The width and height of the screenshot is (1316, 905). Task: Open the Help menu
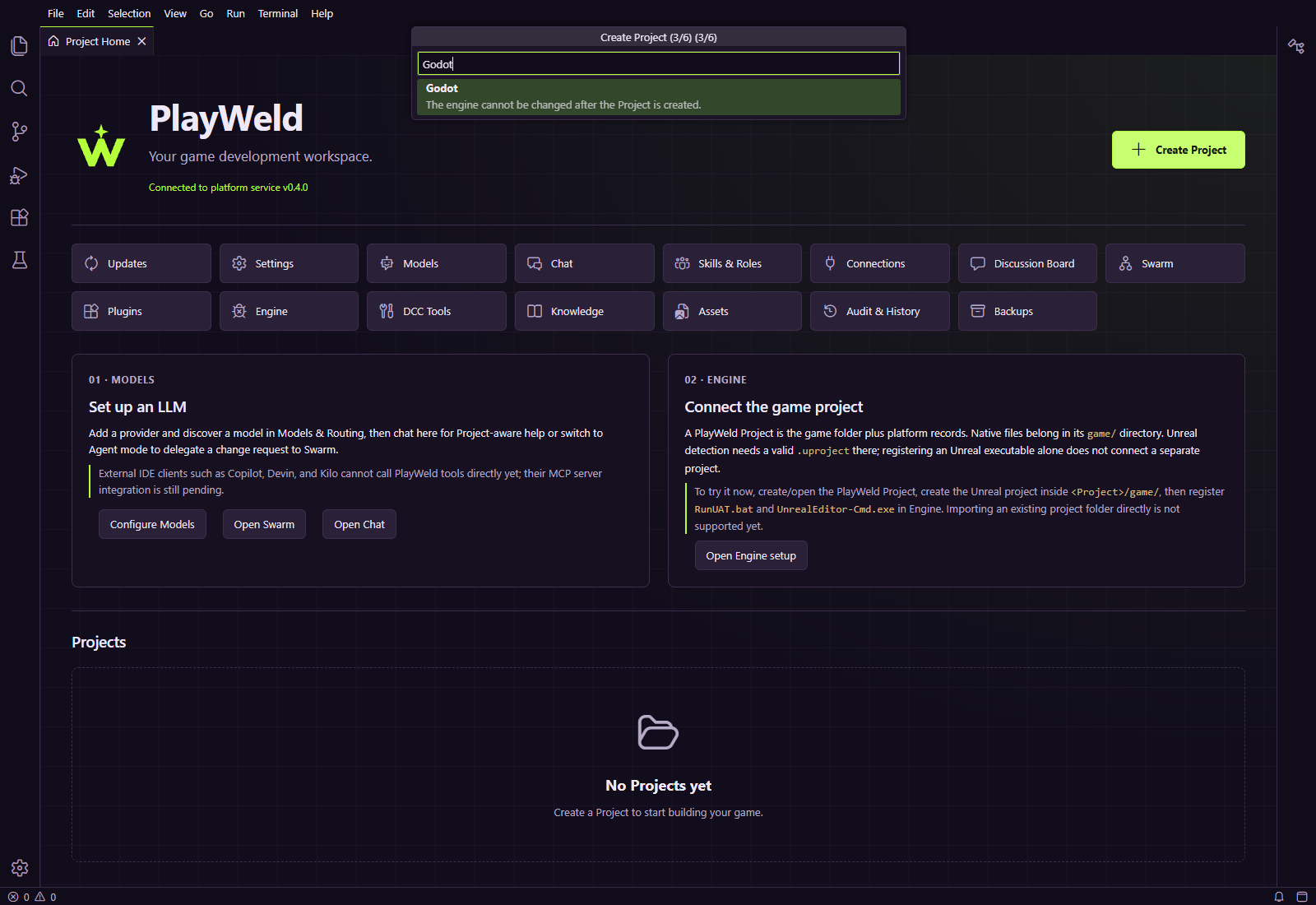coord(322,13)
